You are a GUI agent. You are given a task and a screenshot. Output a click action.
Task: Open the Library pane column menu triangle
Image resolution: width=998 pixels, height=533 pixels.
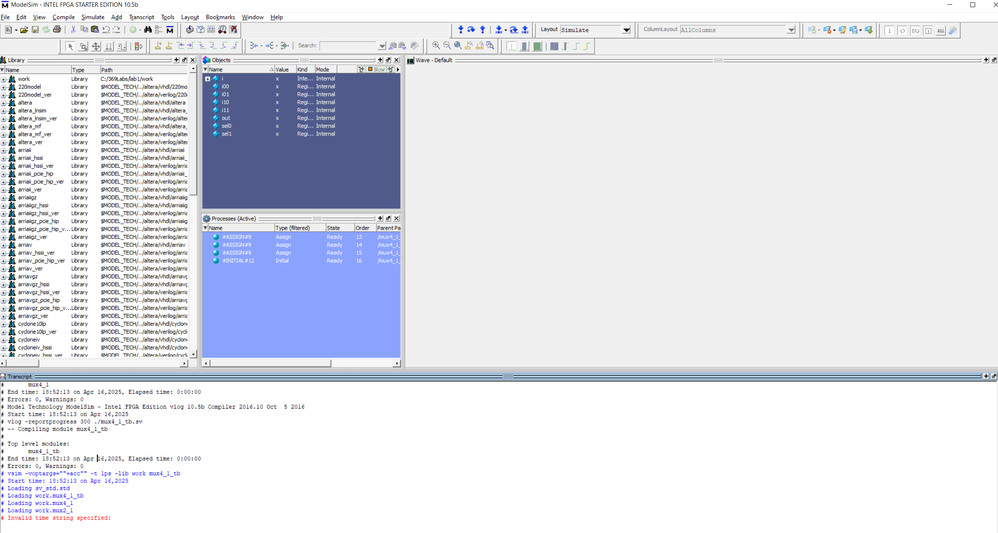click(x=3, y=69)
